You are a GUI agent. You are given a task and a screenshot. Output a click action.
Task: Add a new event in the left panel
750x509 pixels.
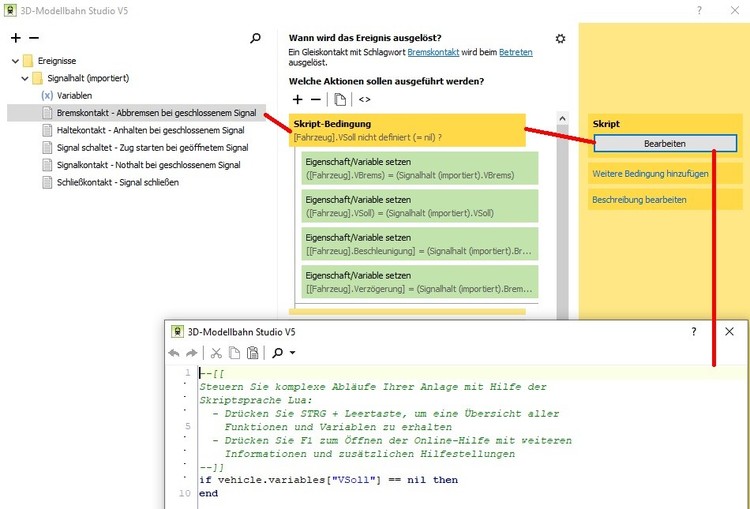(x=15, y=38)
